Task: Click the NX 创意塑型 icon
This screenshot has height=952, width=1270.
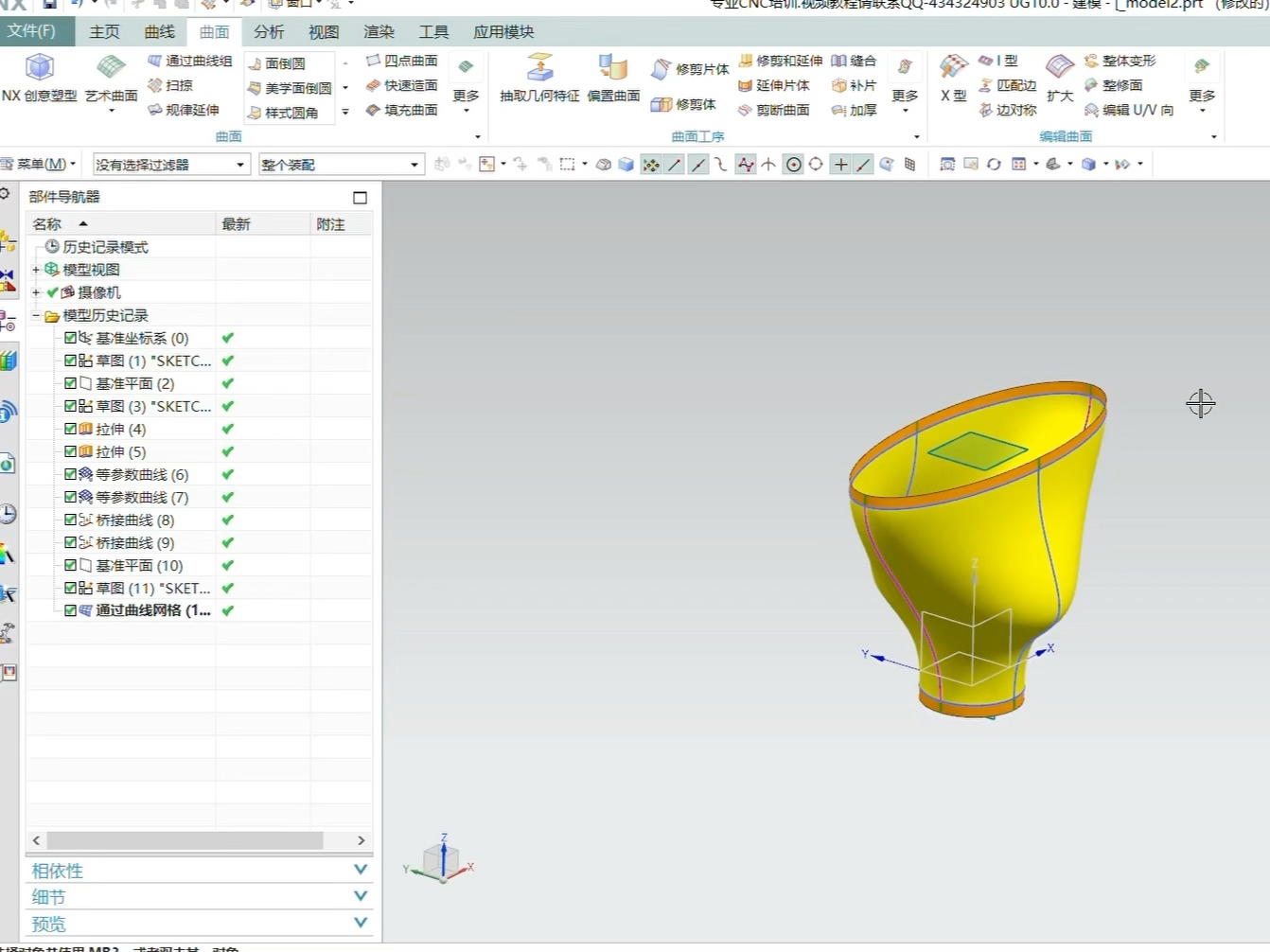Action: (39, 68)
